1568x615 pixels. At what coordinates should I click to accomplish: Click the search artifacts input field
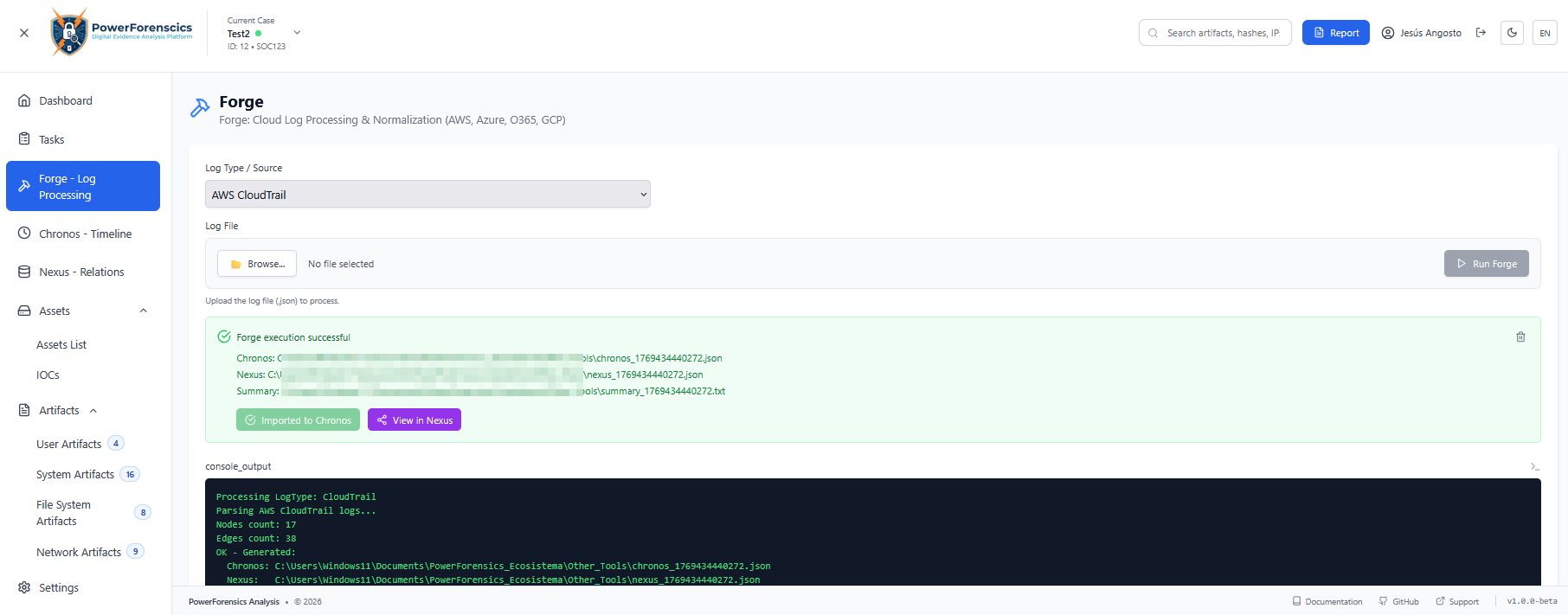tap(1215, 33)
